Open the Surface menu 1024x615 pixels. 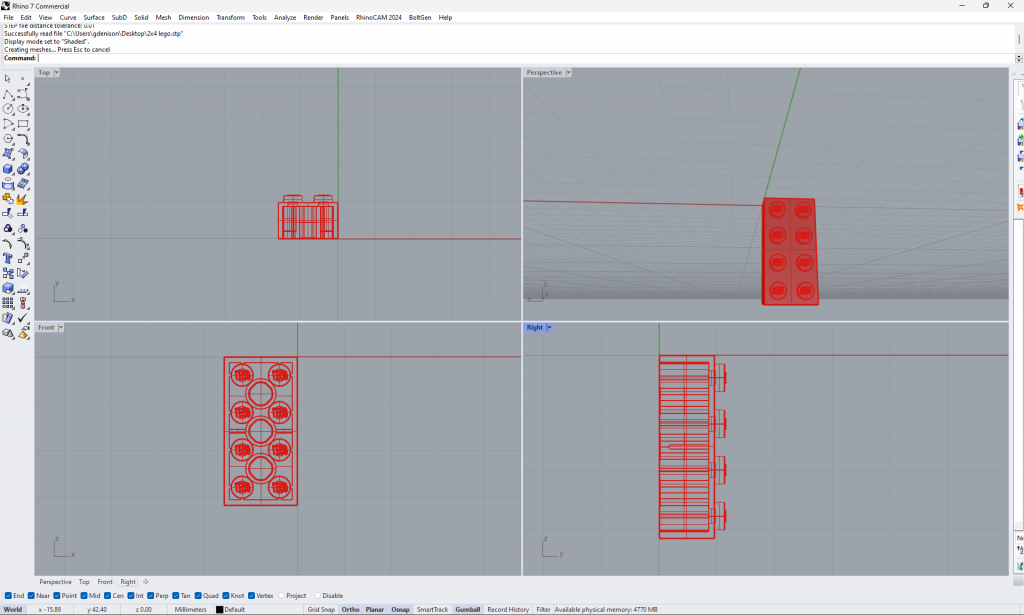94,17
